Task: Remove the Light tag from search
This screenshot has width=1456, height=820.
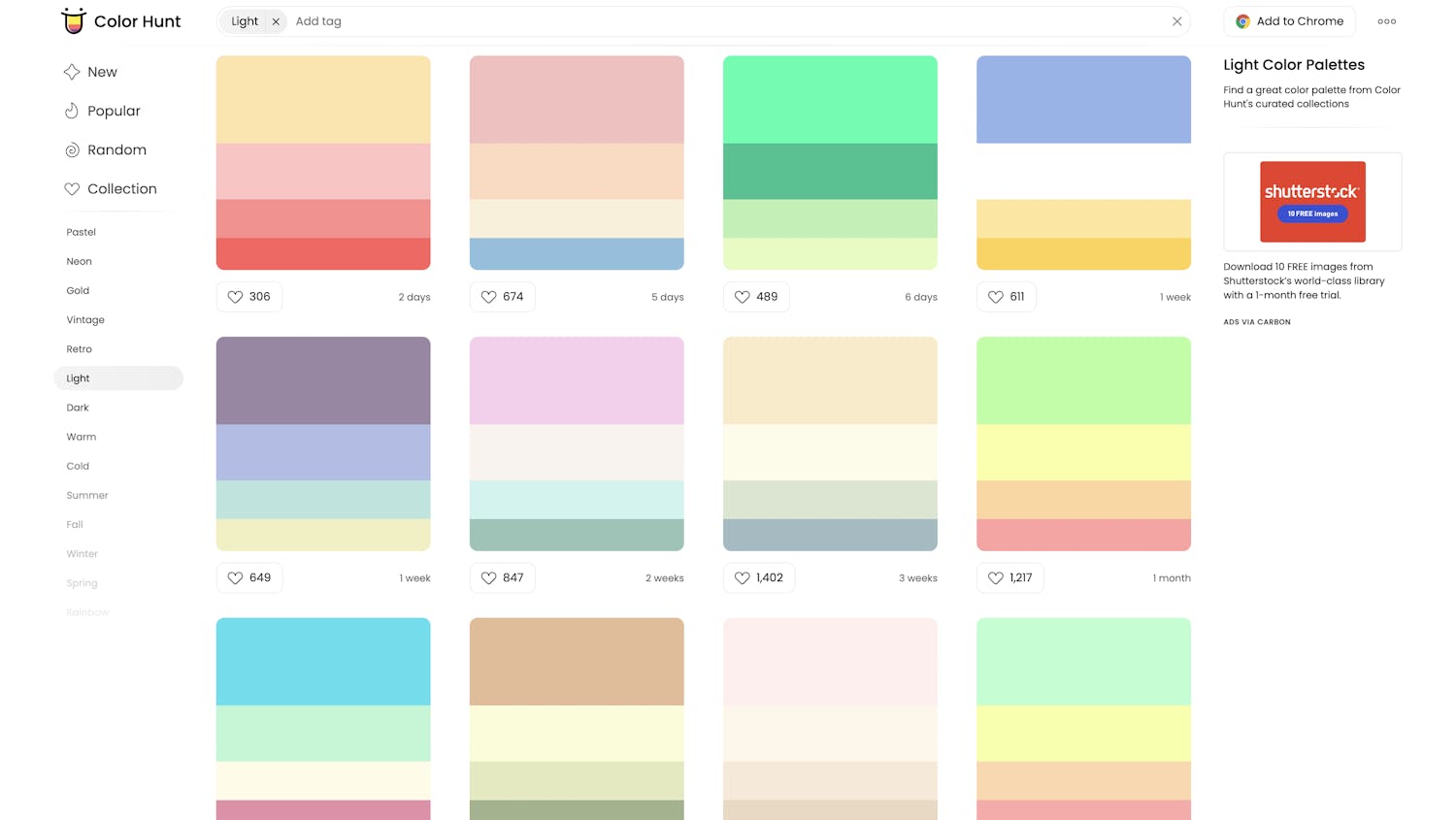Action: 276,21
